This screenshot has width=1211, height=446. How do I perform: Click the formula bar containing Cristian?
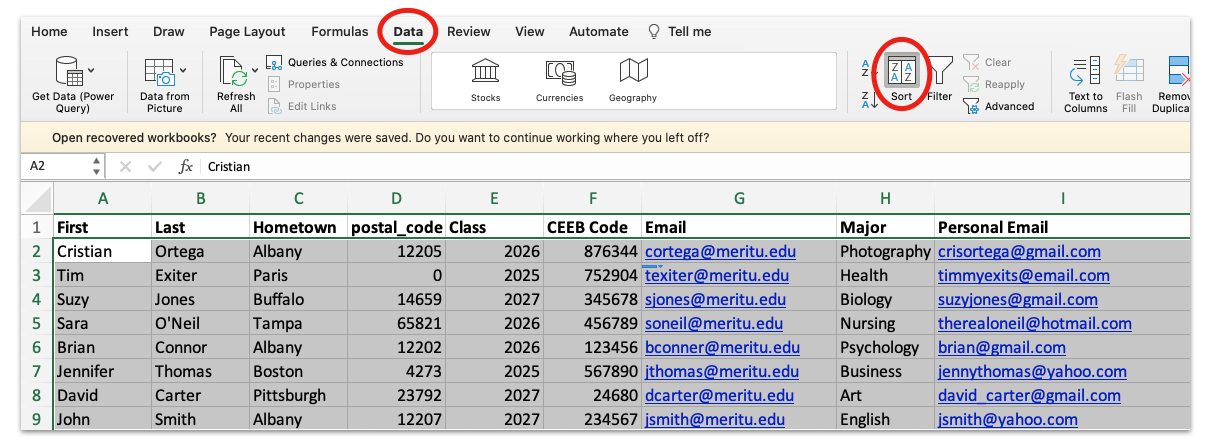coord(695,166)
